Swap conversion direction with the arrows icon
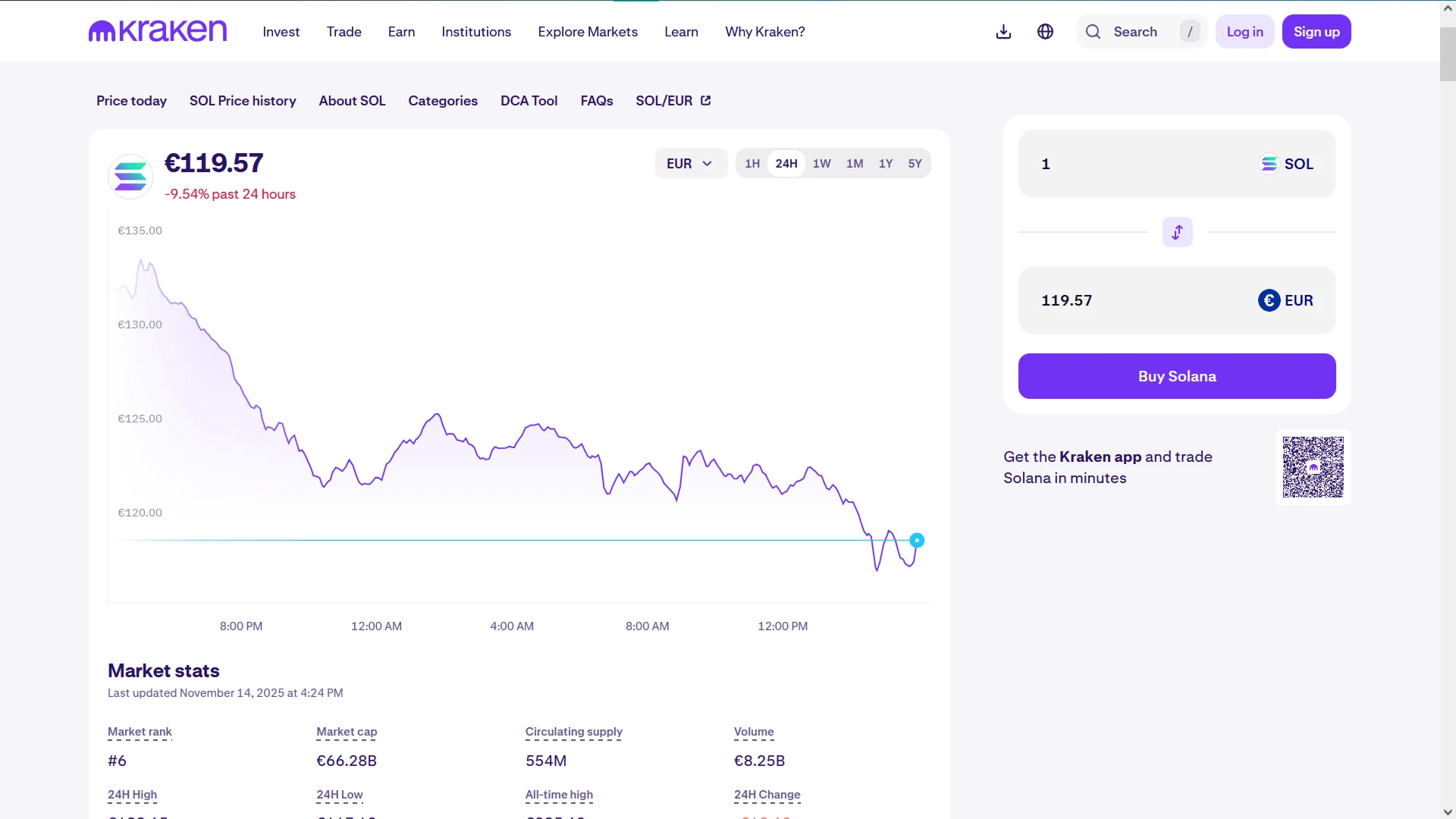Image resolution: width=1456 pixels, height=819 pixels. point(1177,232)
